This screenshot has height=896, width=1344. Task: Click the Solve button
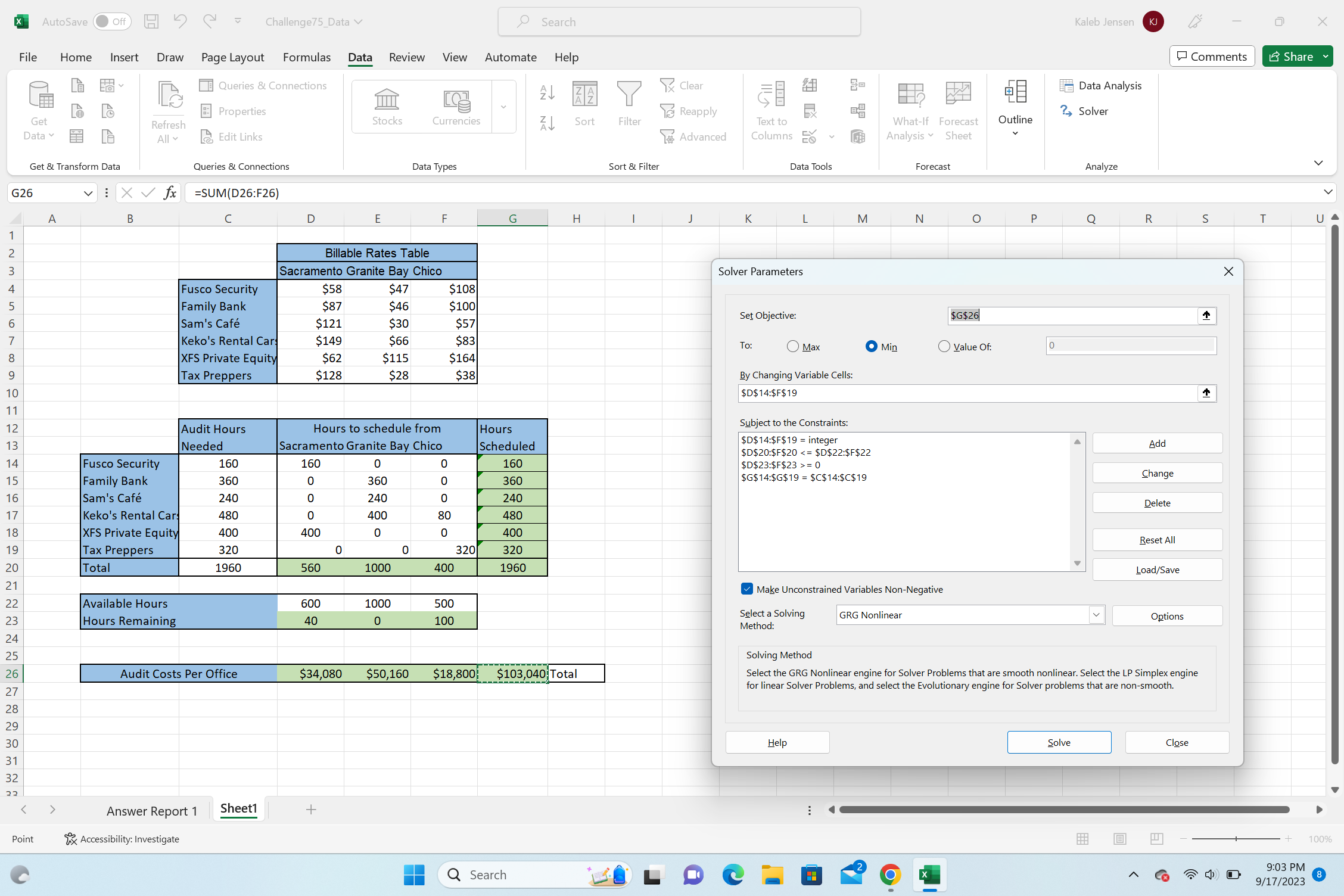coord(1059,742)
